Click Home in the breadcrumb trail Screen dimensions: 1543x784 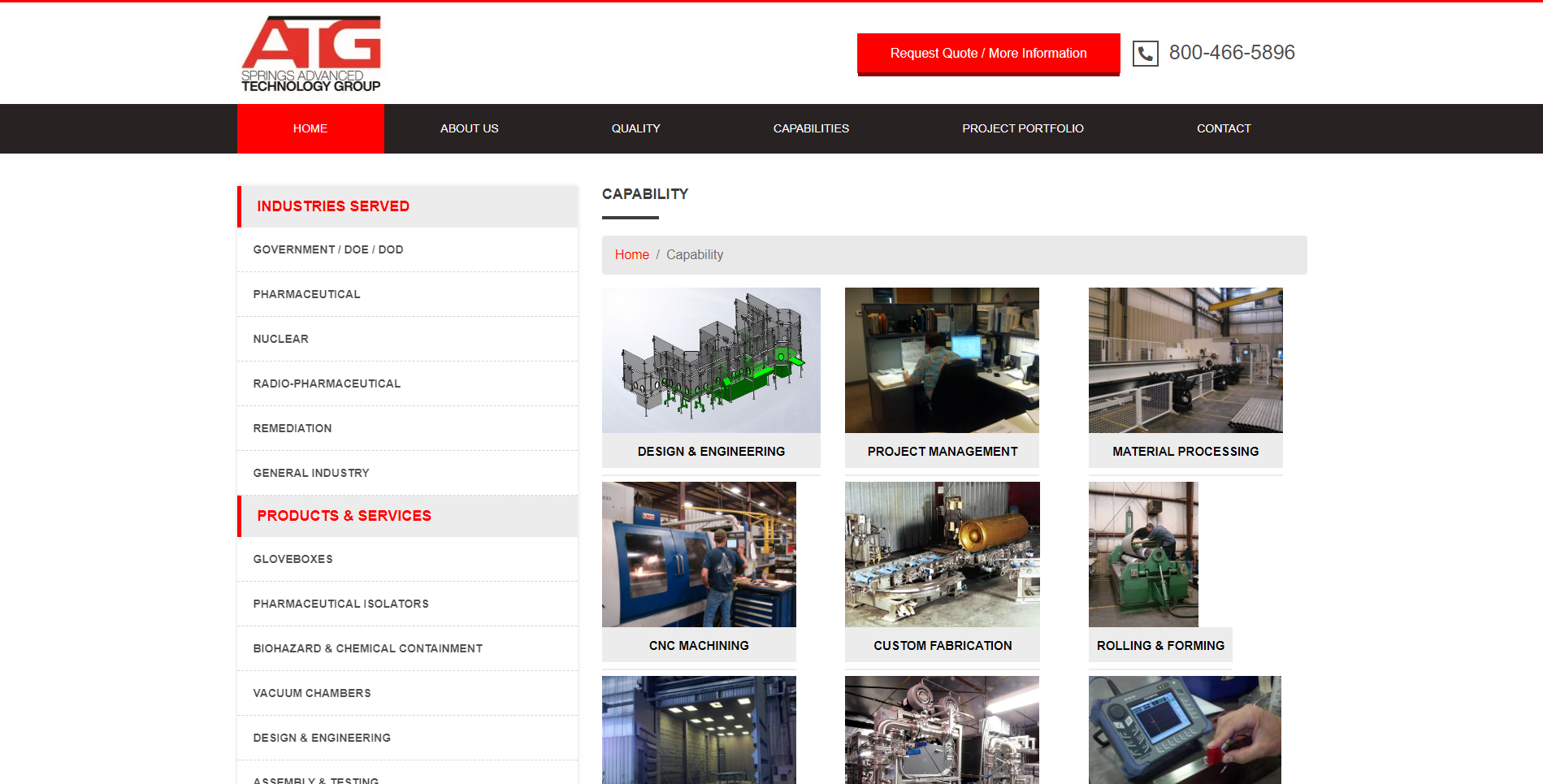point(631,254)
